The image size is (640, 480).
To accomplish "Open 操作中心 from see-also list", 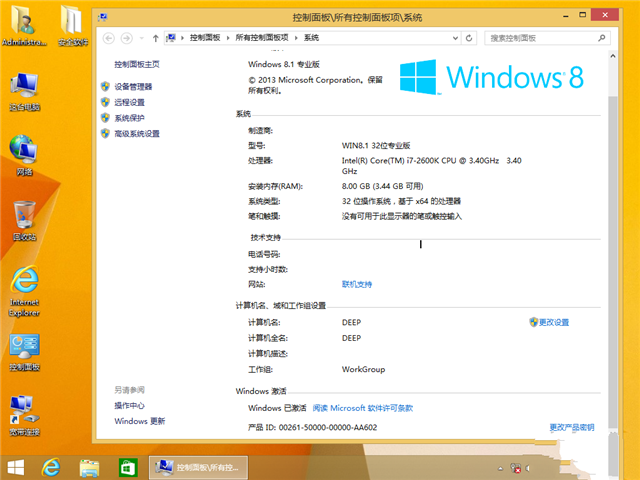I will [129, 406].
